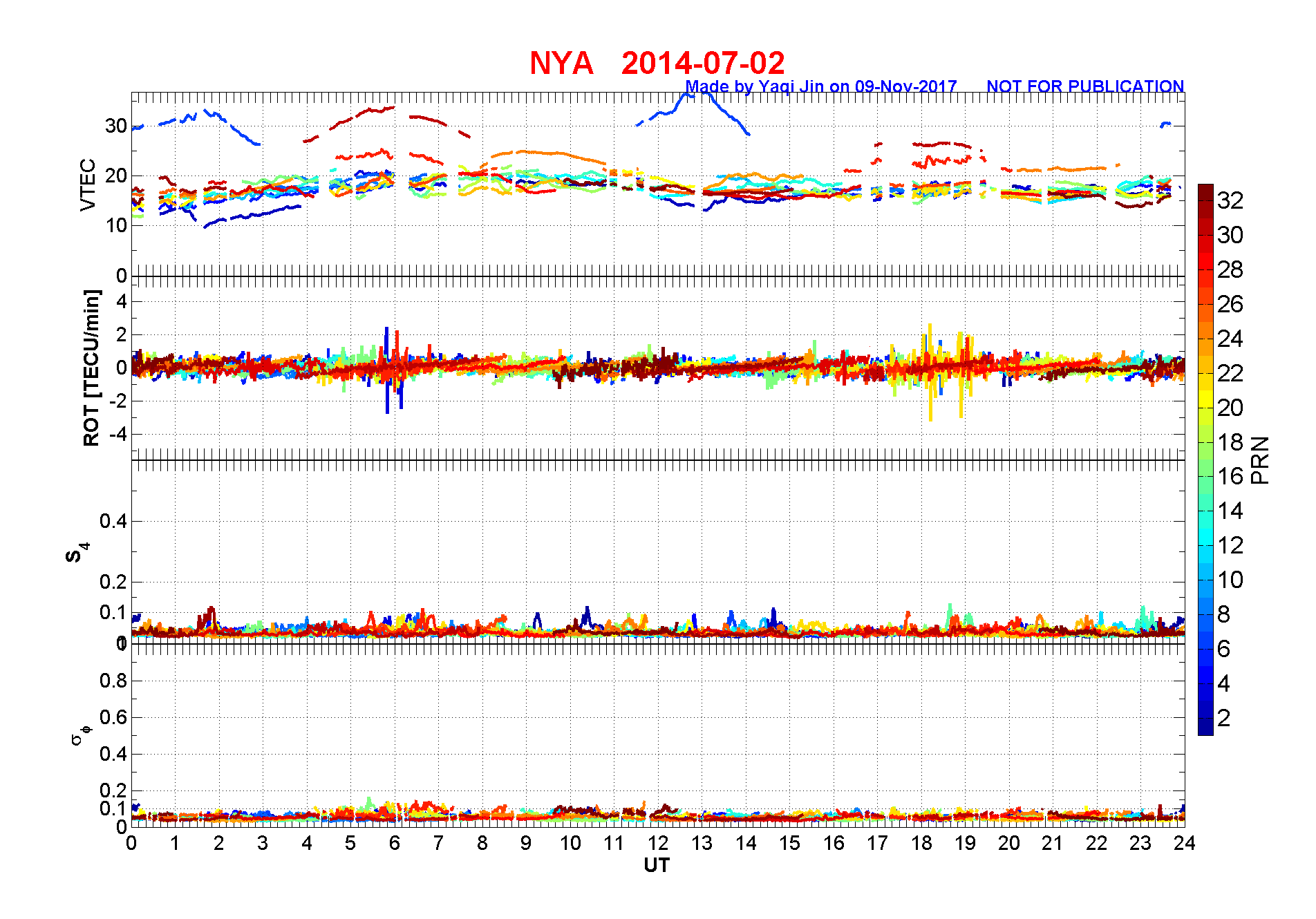The width and height of the screenshot is (1316, 919).
Task: Click the 'NOT FOR PUBLICATION' label
Action: [1085, 86]
